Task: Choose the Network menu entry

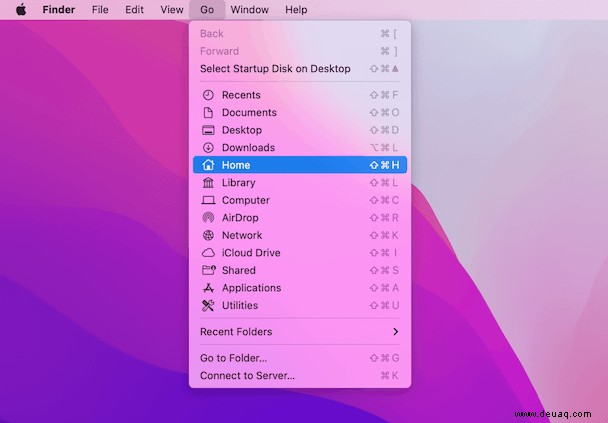Action: pos(300,235)
